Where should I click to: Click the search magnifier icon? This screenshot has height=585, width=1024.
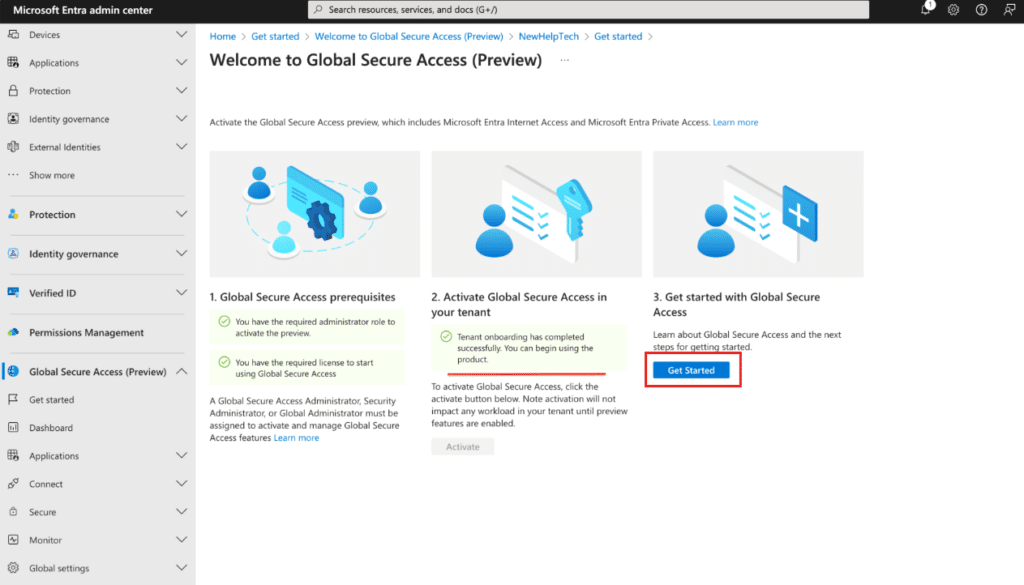pyautogui.click(x=318, y=10)
